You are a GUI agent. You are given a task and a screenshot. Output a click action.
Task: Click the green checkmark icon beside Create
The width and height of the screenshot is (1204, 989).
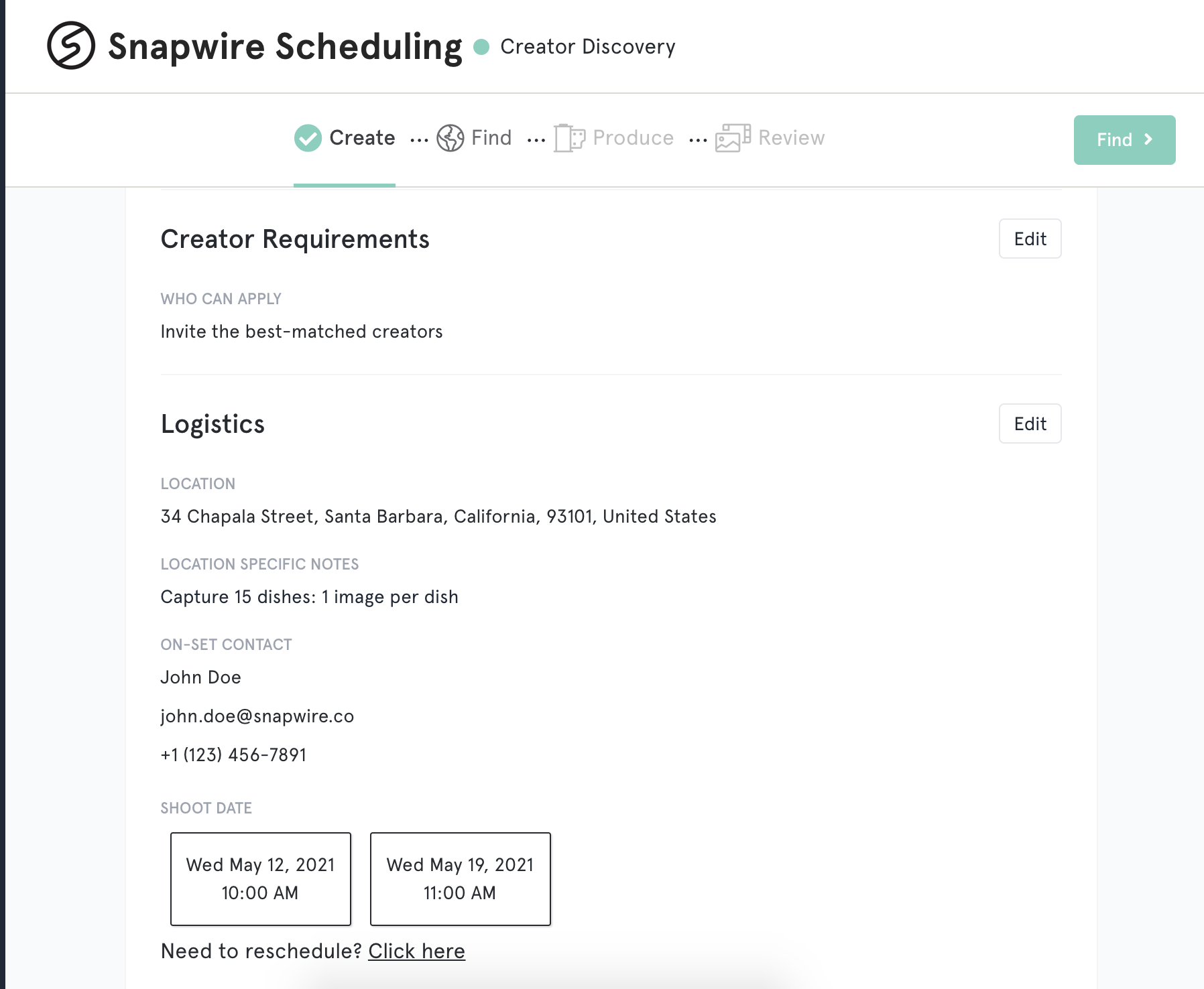[x=308, y=138]
